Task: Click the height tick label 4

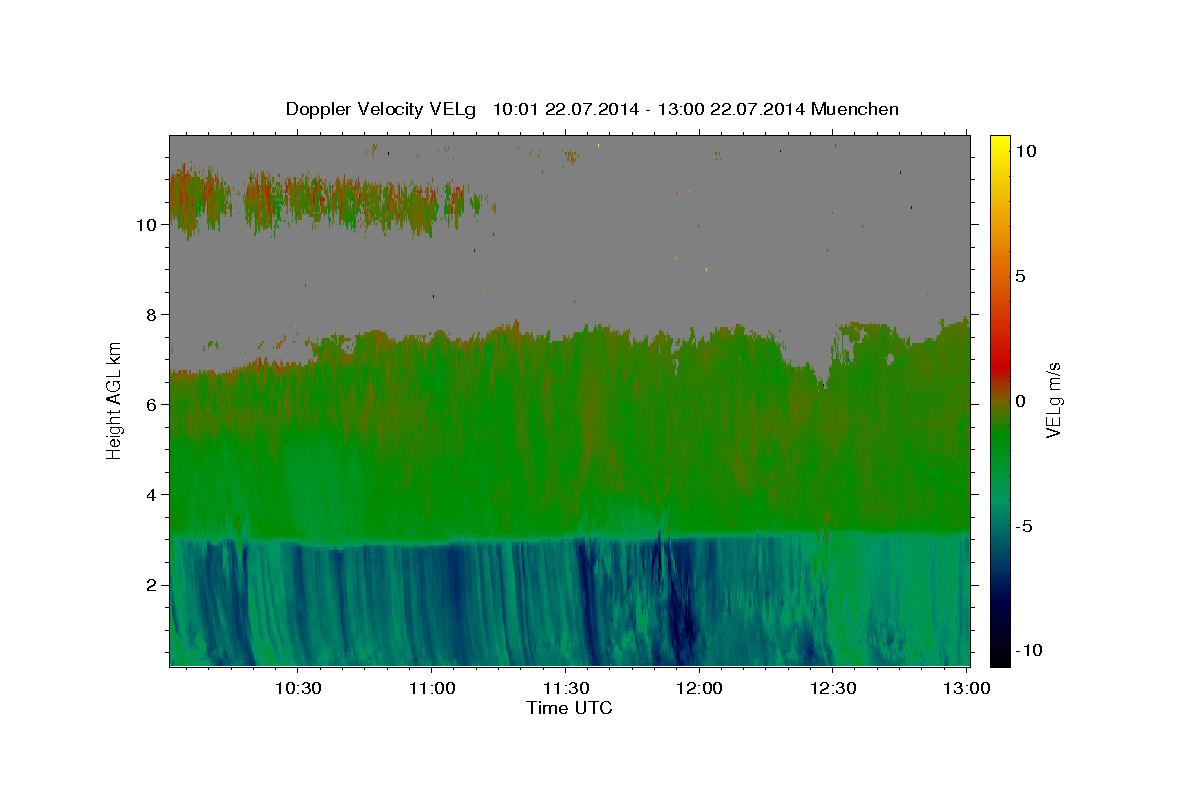Action: tap(151, 495)
